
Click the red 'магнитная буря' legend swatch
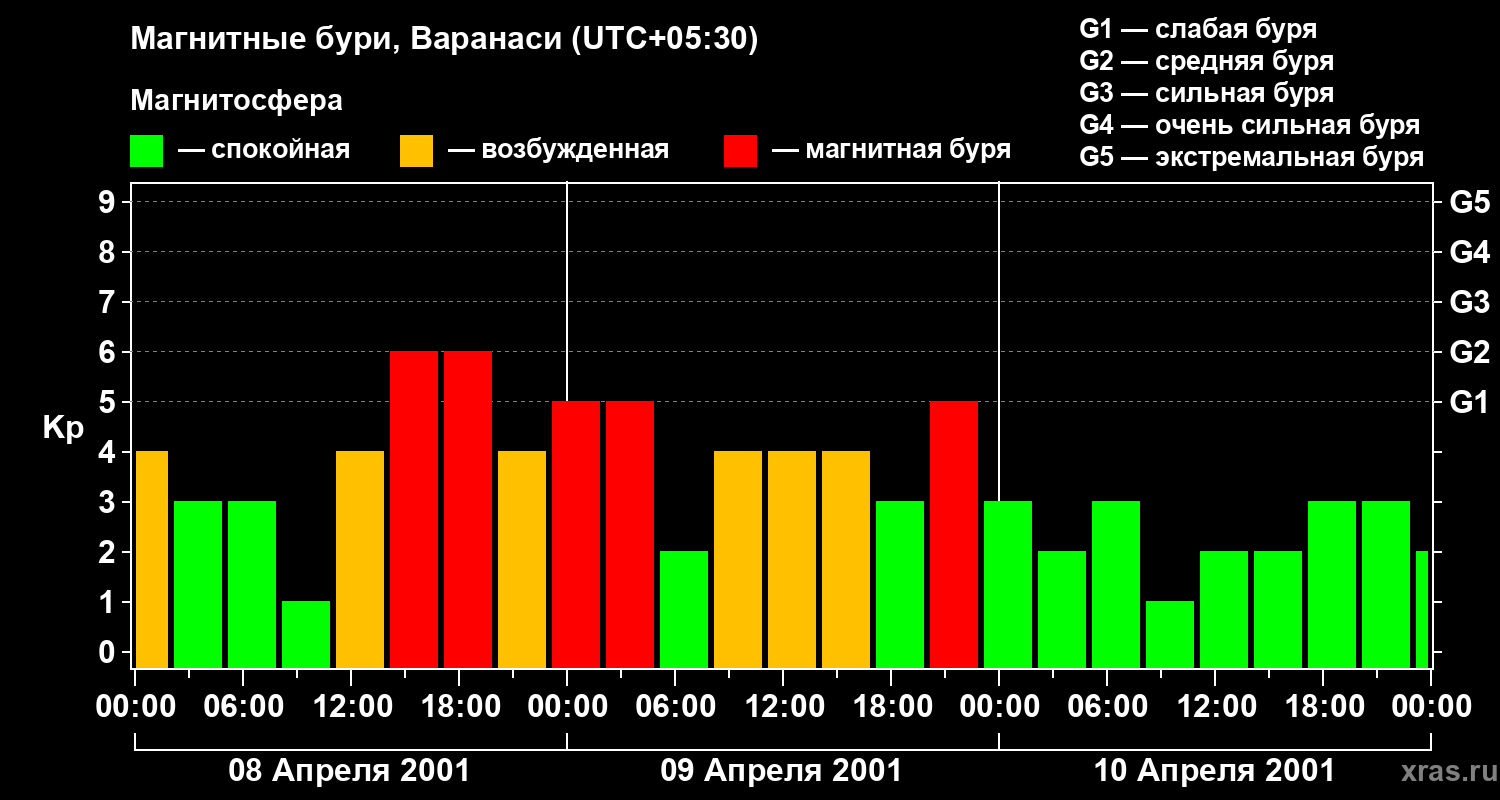[x=740, y=151]
